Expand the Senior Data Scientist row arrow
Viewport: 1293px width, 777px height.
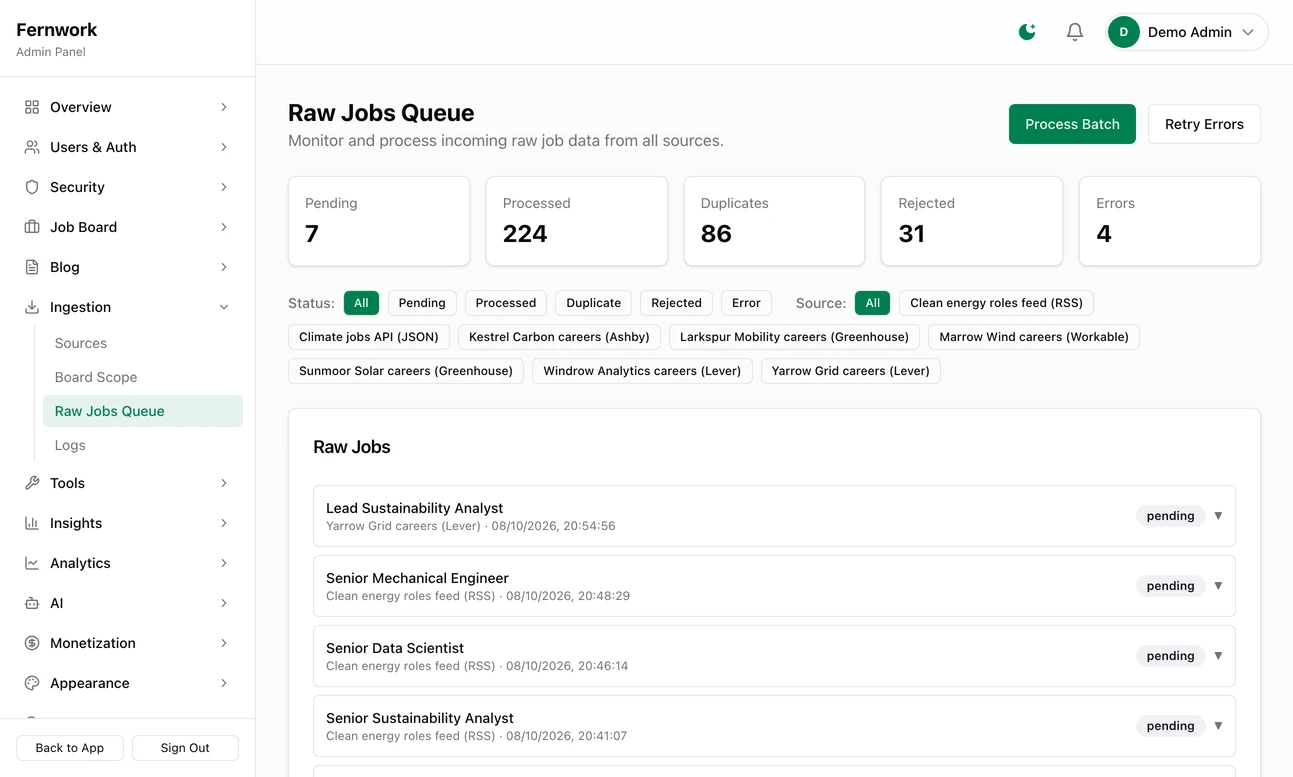(x=1218, y=656)
